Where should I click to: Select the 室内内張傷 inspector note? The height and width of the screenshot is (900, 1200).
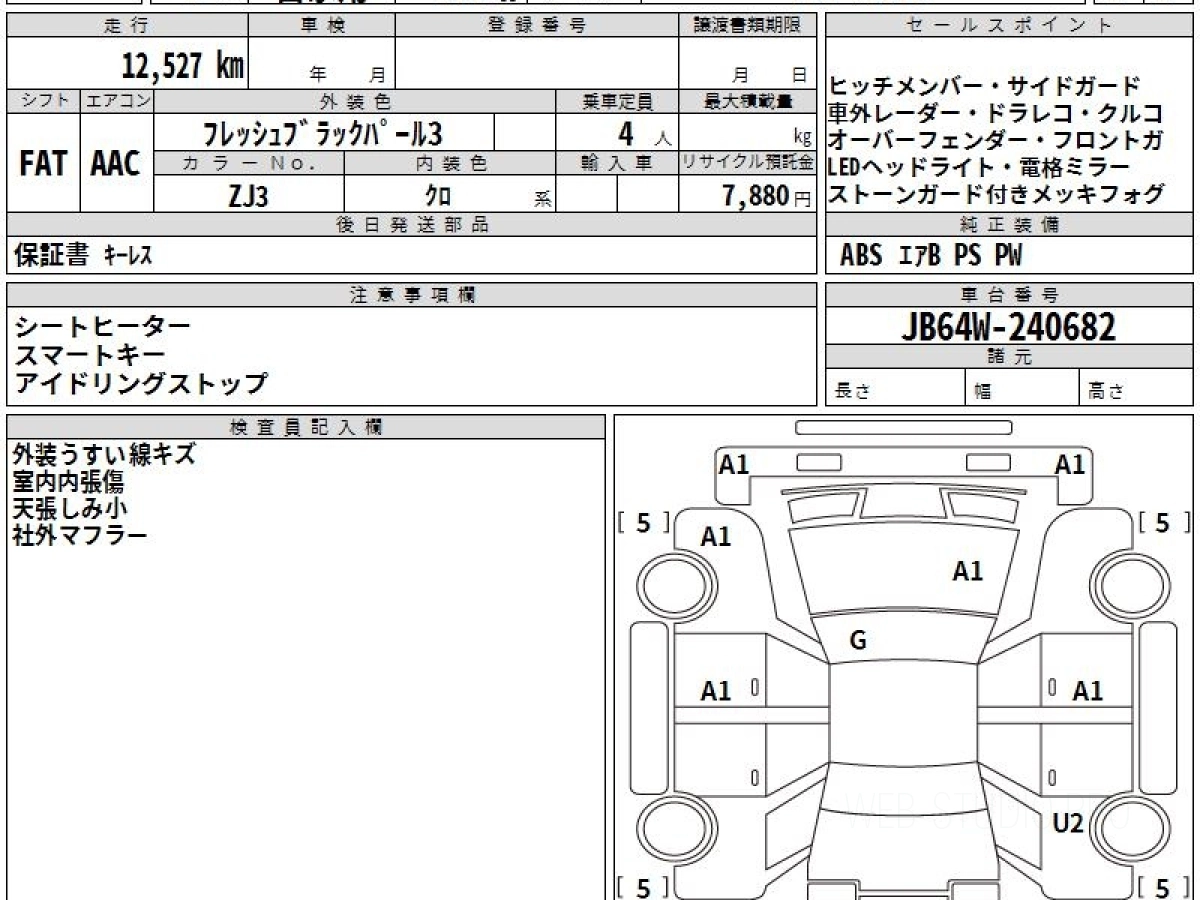coord(68,482)
